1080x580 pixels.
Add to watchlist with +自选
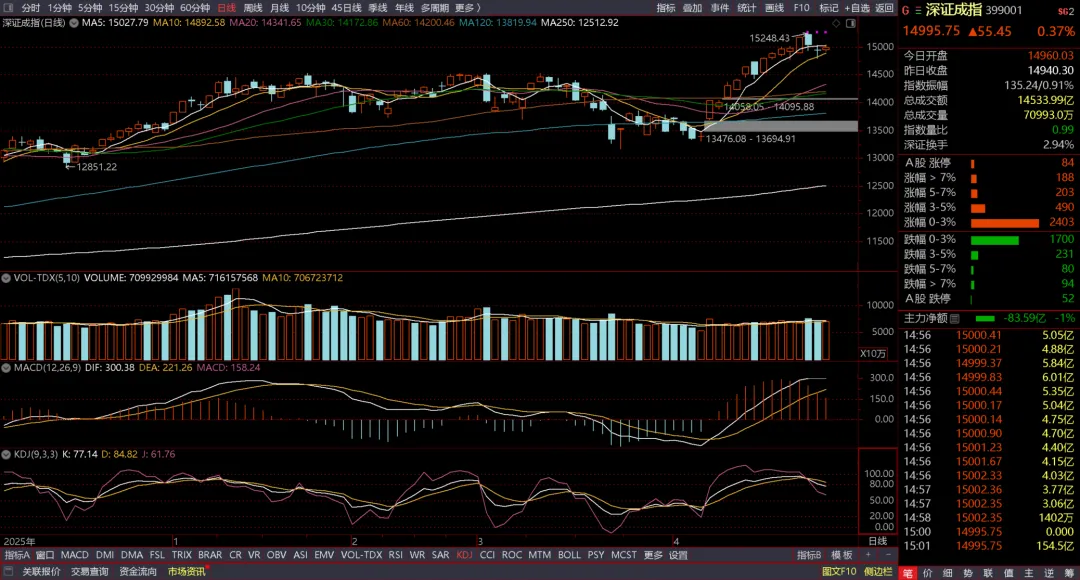coord(858,8)
